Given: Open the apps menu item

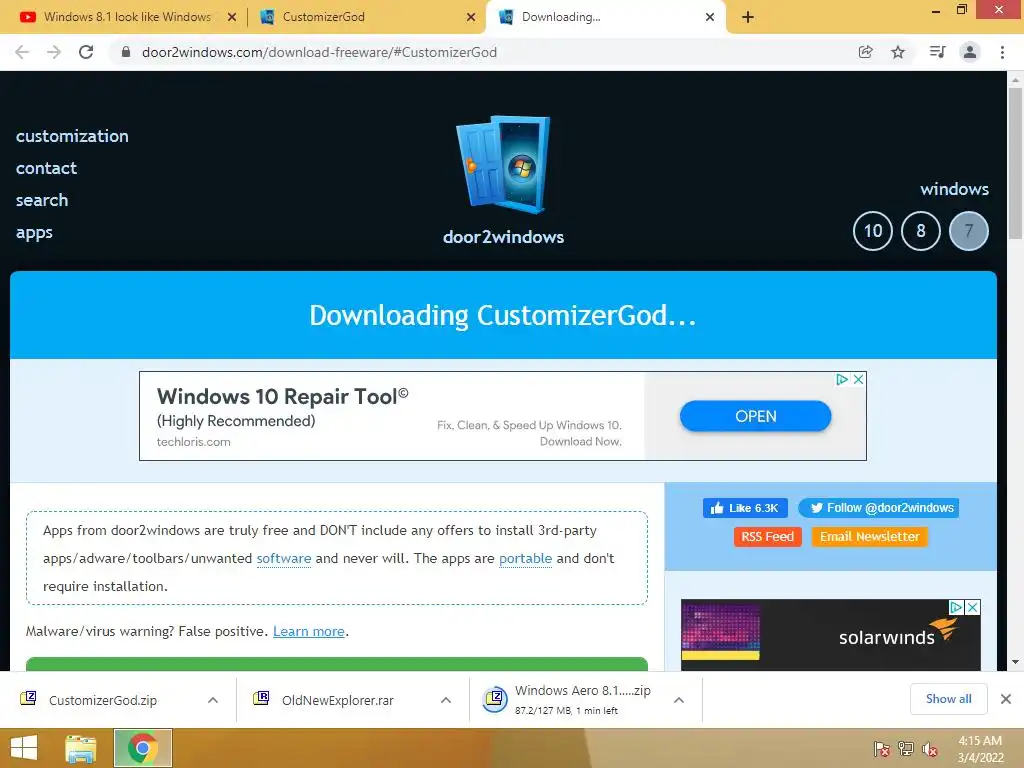Looking at the screenshot, I should [34, 233].
